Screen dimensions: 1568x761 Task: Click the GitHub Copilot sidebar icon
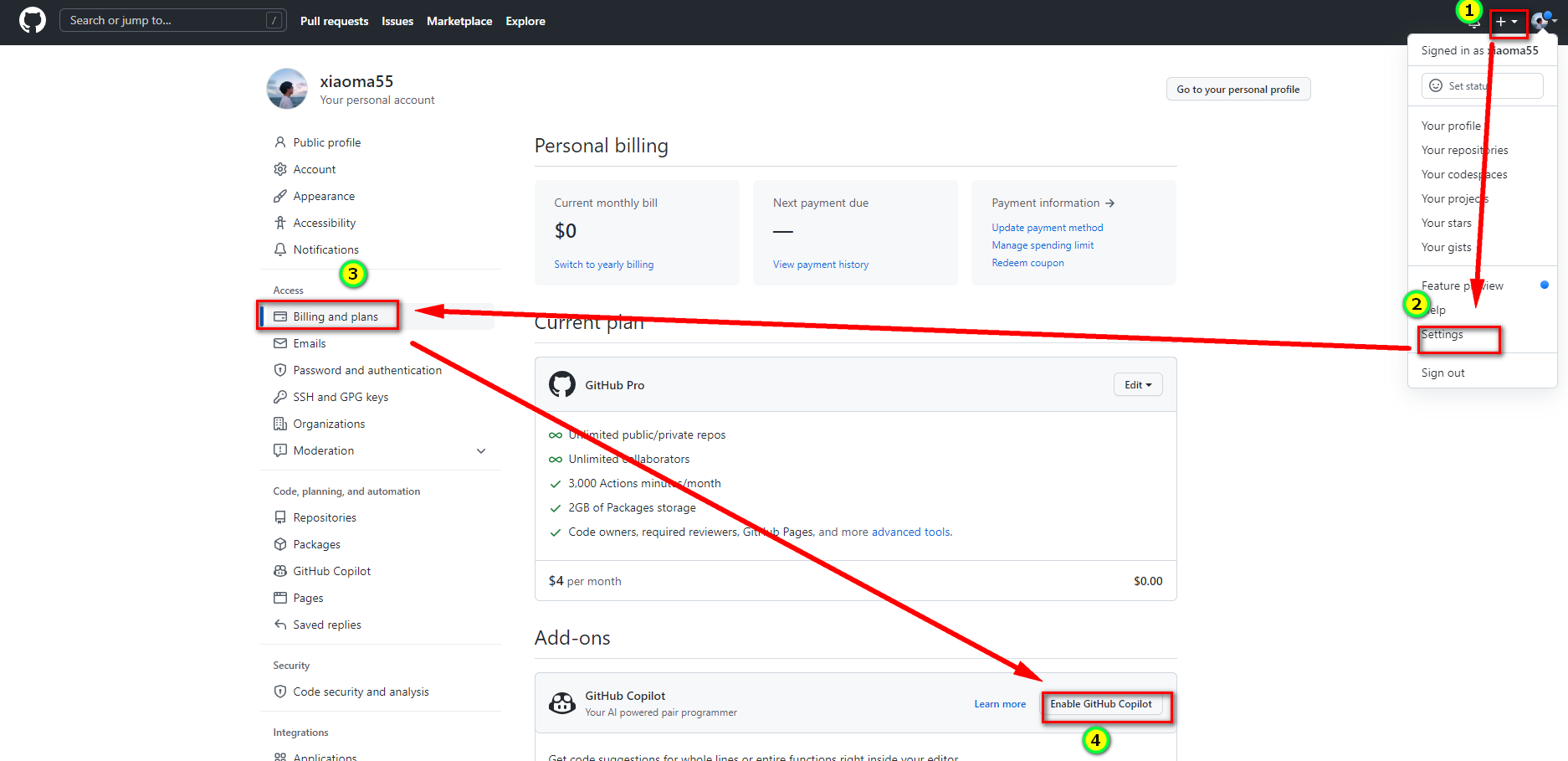(x=280, y=571)
